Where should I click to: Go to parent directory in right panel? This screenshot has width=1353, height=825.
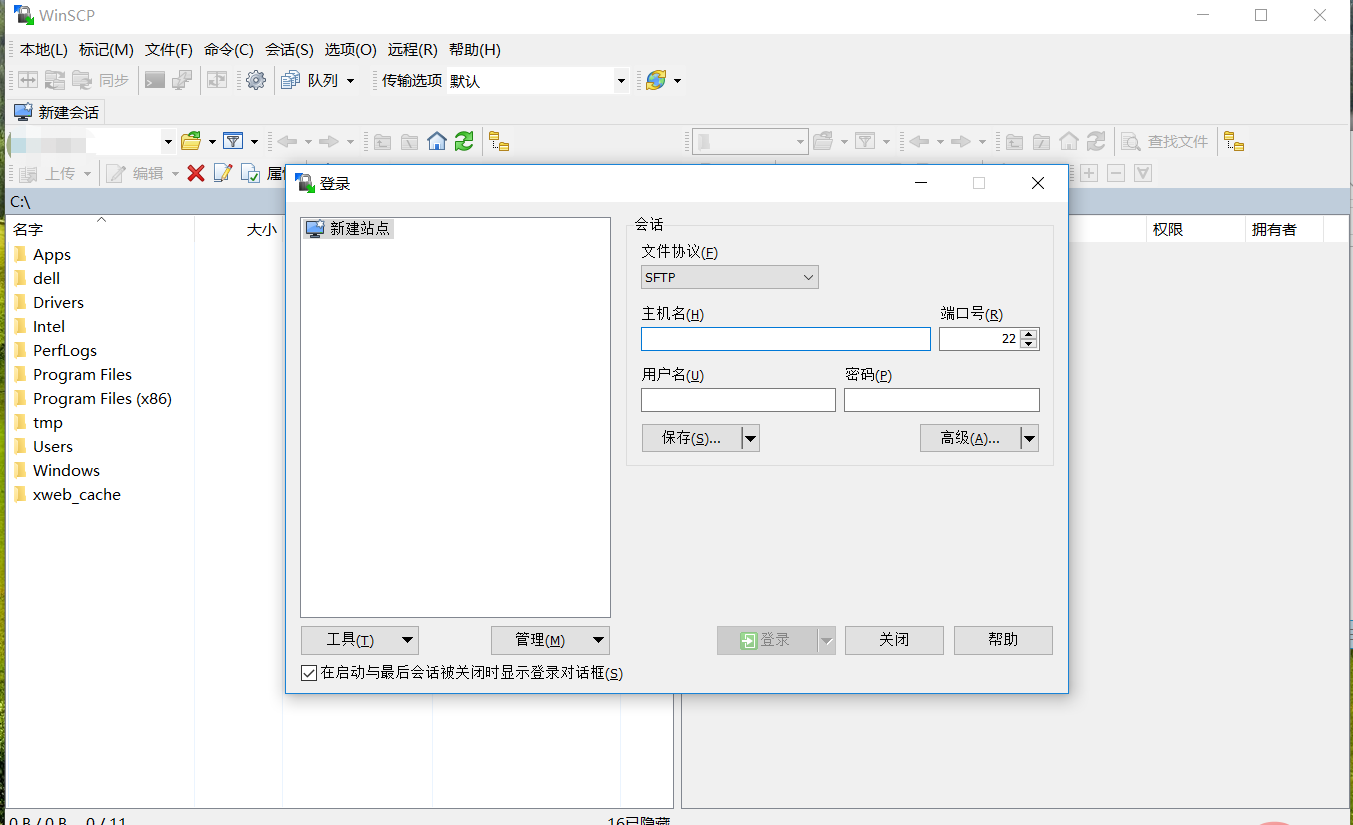coord(1014,142)
